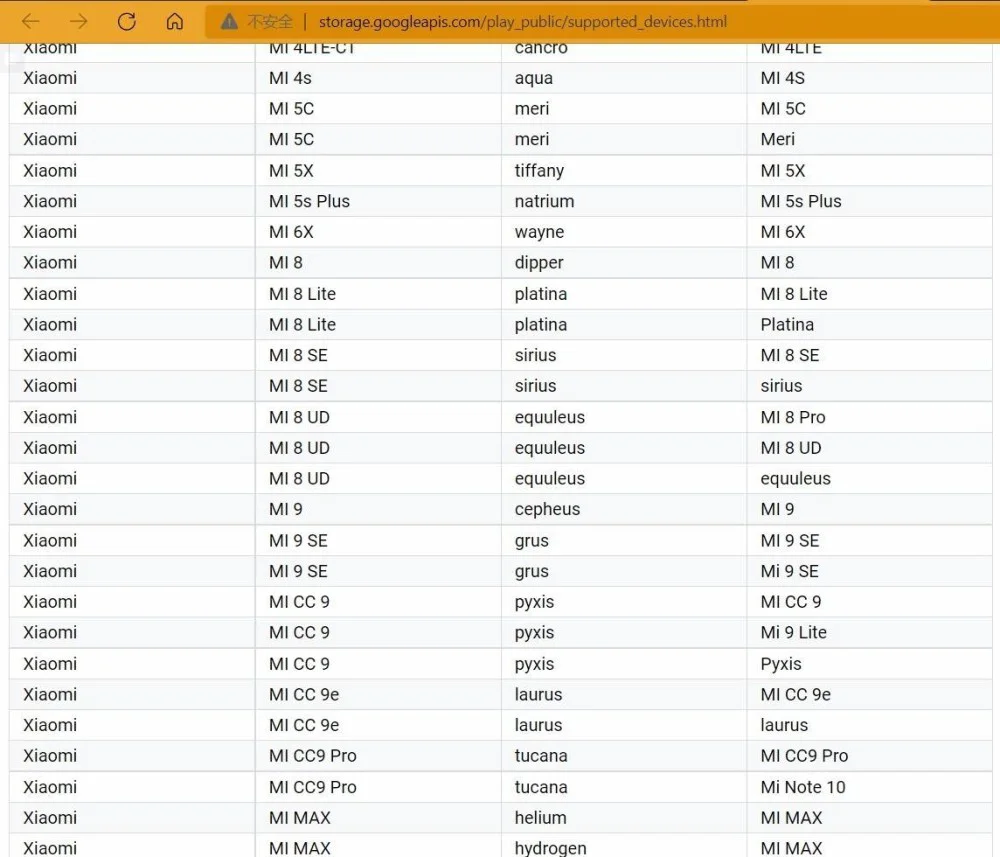Click the storage.googleapis.com address bar URL
The image size is (1000, 857).
tap(522, 22)
